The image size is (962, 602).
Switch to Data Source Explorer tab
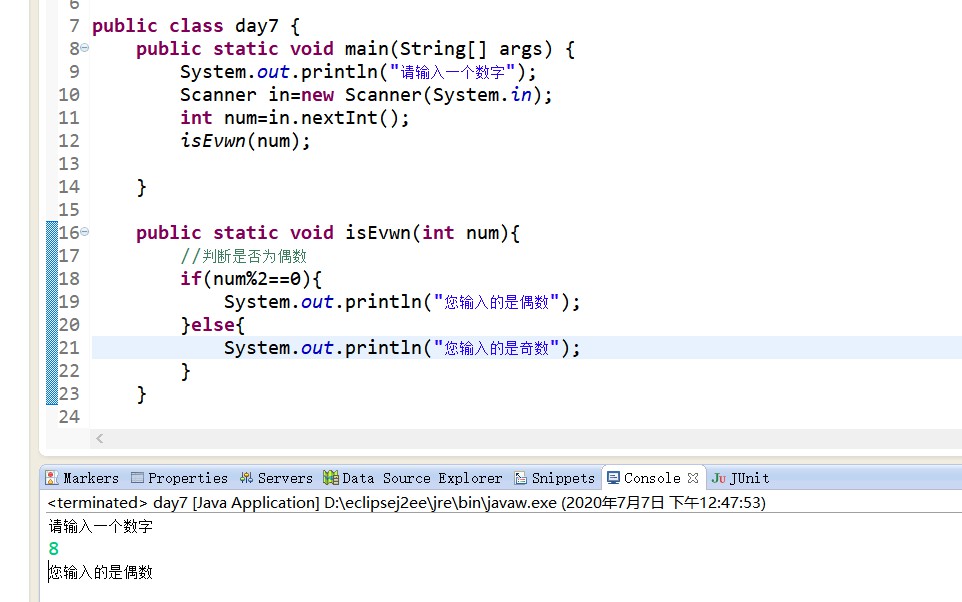(413, 478)
